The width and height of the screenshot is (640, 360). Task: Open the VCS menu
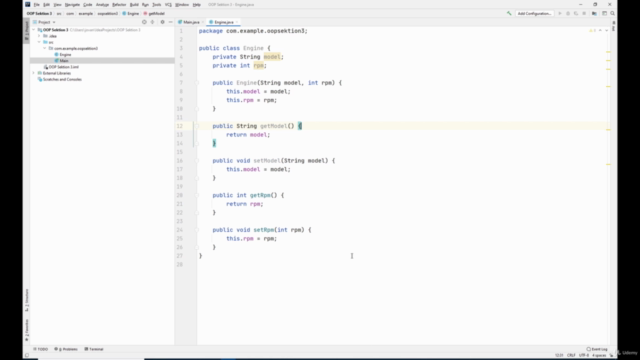(x=168, y=4)
